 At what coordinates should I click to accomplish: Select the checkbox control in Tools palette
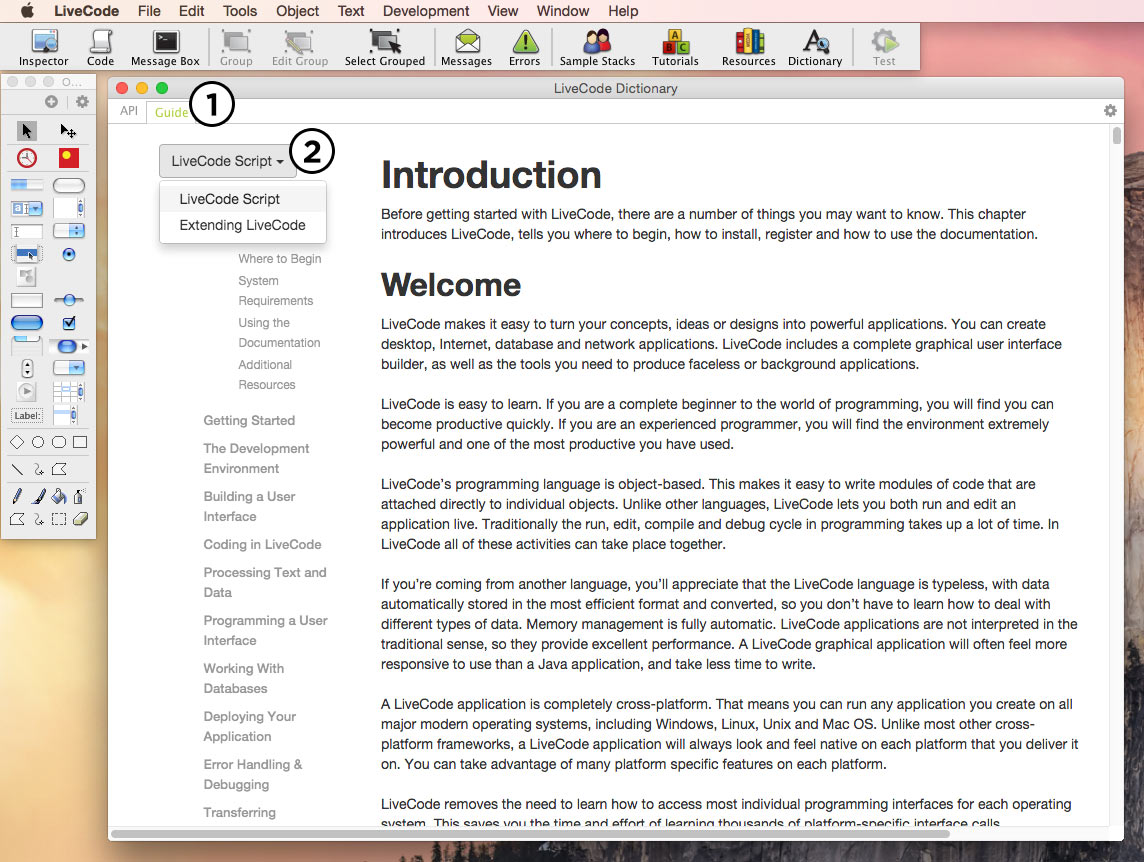[69, 323]
